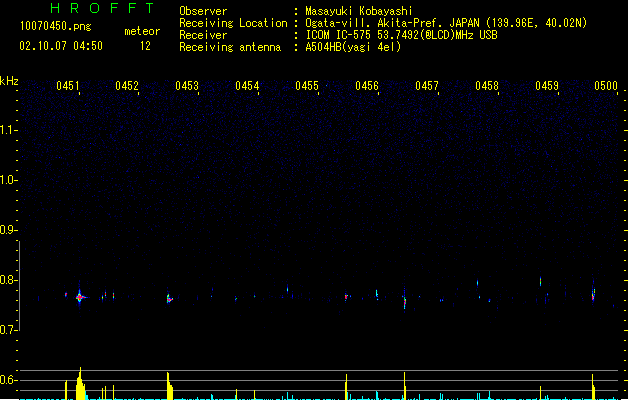
Task: Click the 0500 time marker
Action: (606, 86)
